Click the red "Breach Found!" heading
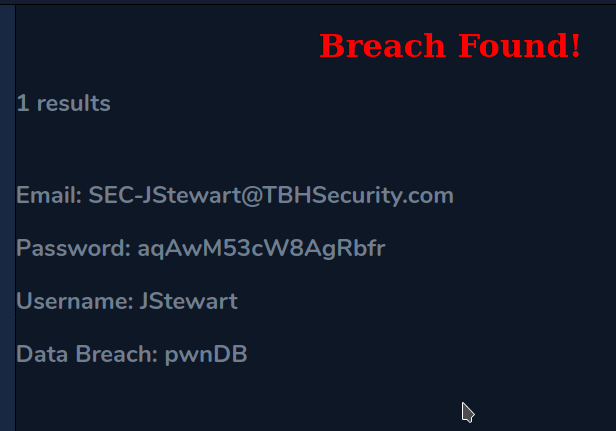 click(450, 46)
